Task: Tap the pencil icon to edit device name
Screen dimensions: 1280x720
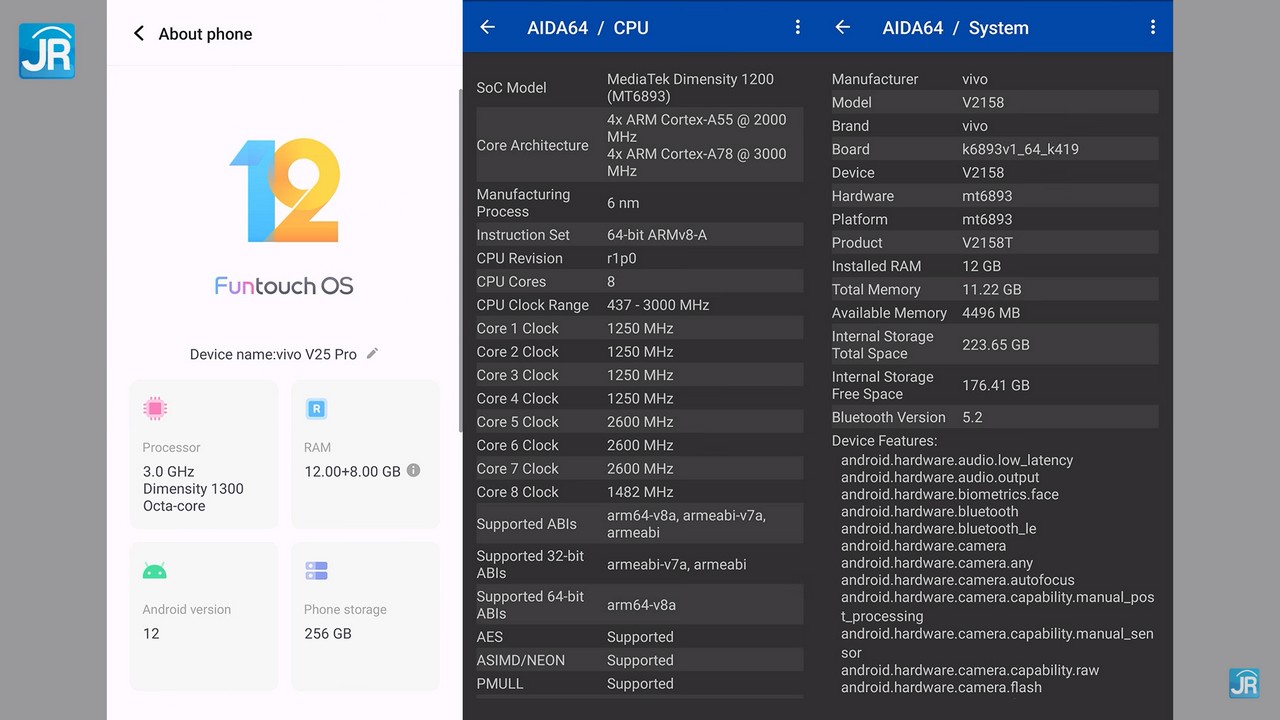Action: 372,353
